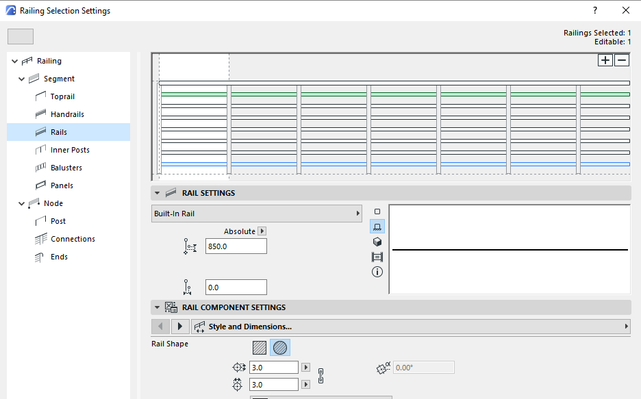641x399 pixels.
Task: Collapse RAIL COMPONENT SETTINGS panel
Action: pyautogui.click(x=157, y=307)
